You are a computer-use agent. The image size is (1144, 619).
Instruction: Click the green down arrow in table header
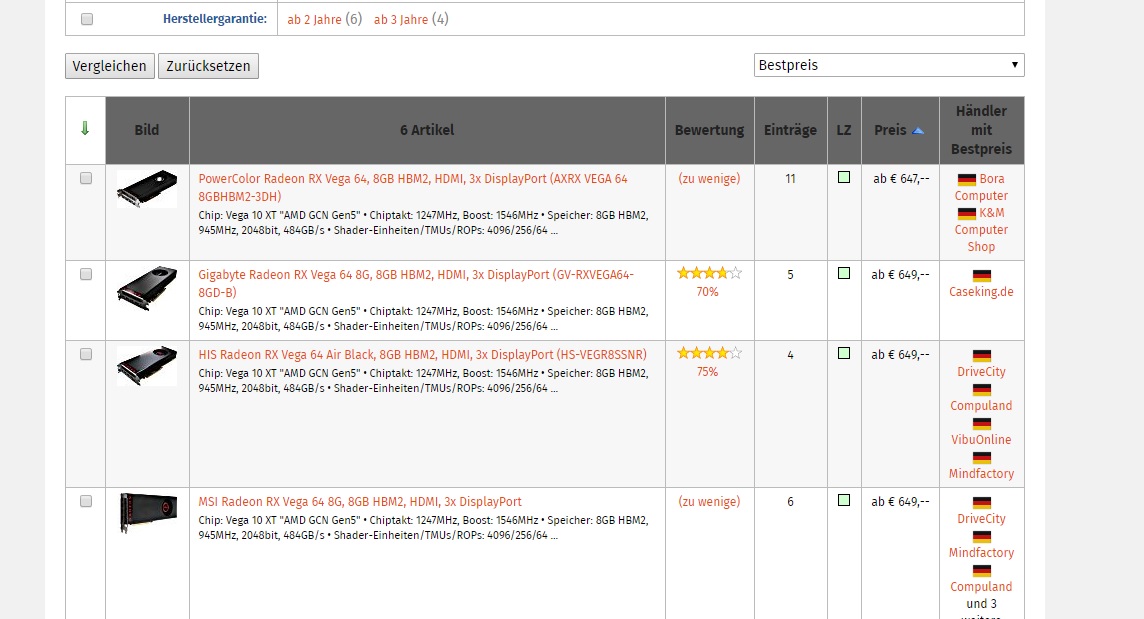coord(85,129)
